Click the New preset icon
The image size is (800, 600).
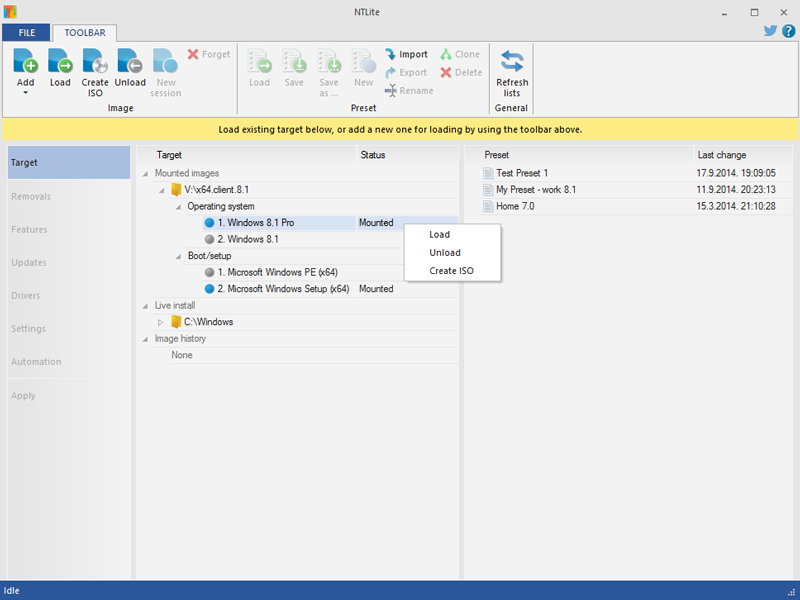(364, 61)
